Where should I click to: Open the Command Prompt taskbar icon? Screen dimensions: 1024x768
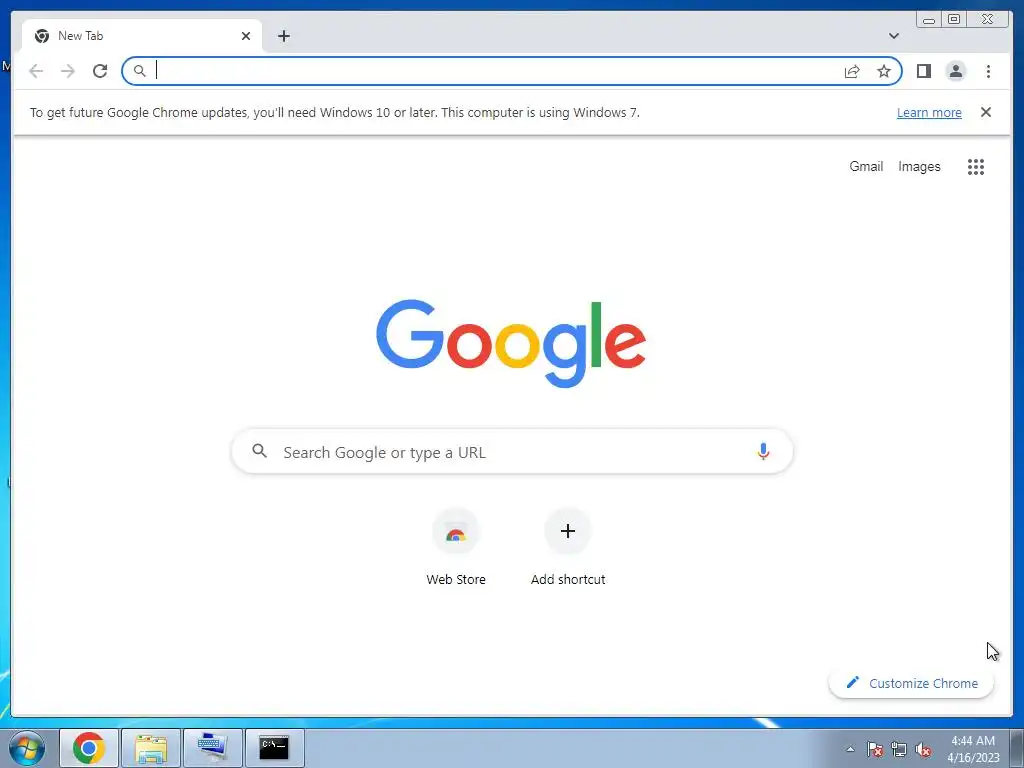[274, 748]
